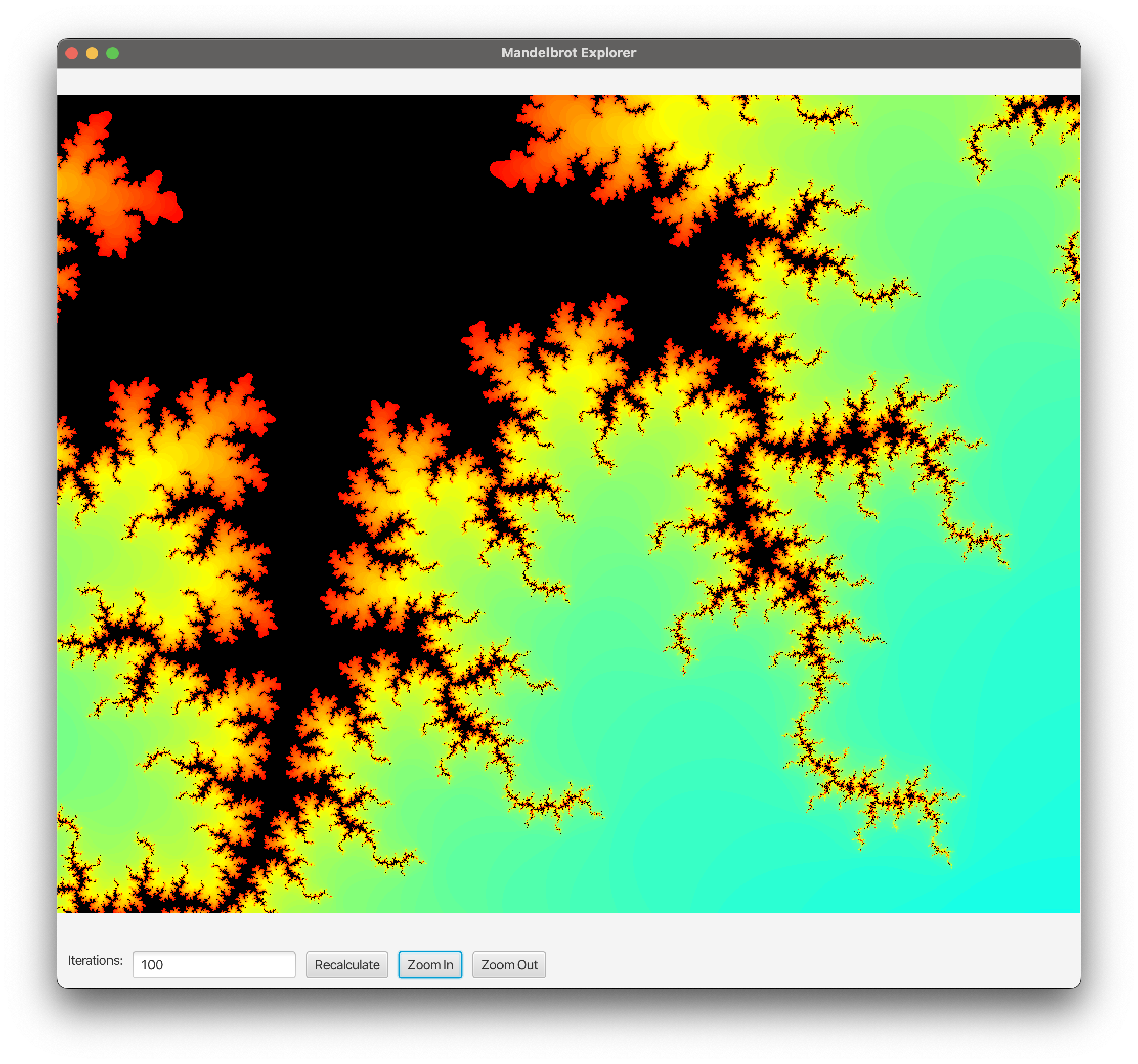This screenshot has height=1064, width=1138.
Task: Focus the Iterations text field showing 100
Action: tap(213, 964)
